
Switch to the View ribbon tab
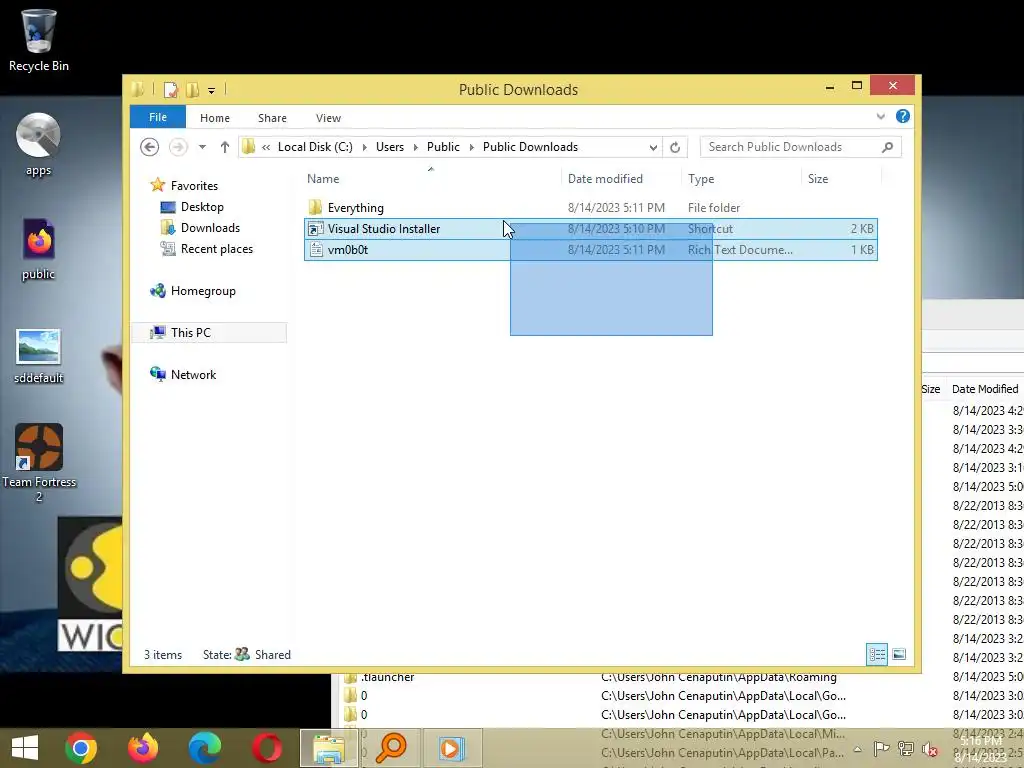point(328,118)
